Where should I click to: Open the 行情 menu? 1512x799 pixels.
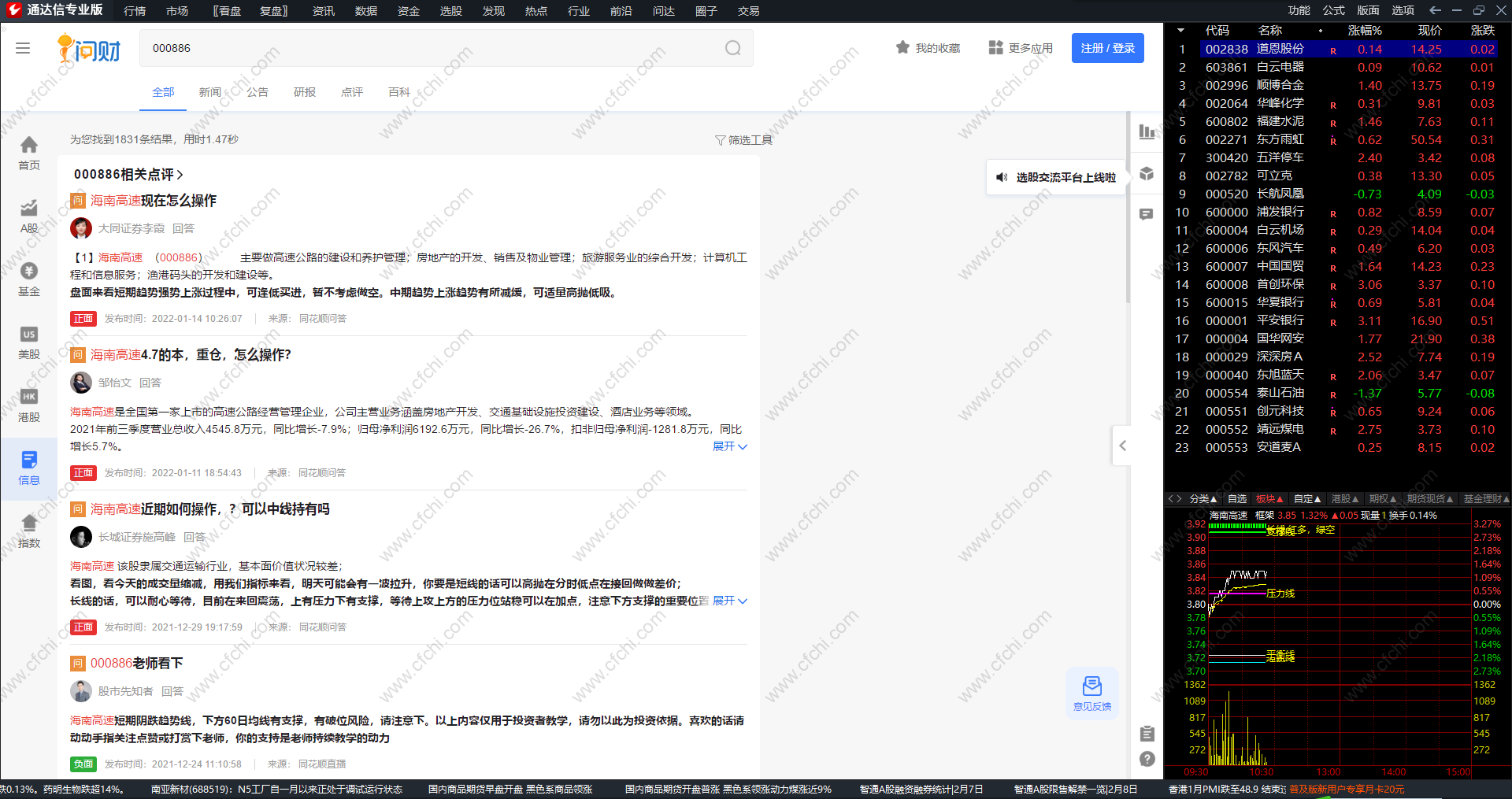point(135,11)
